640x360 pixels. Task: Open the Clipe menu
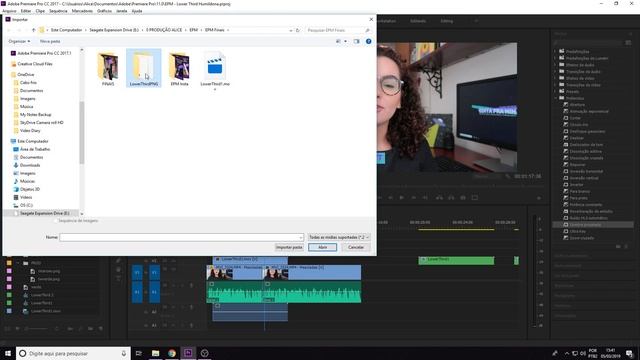[40, 11]
